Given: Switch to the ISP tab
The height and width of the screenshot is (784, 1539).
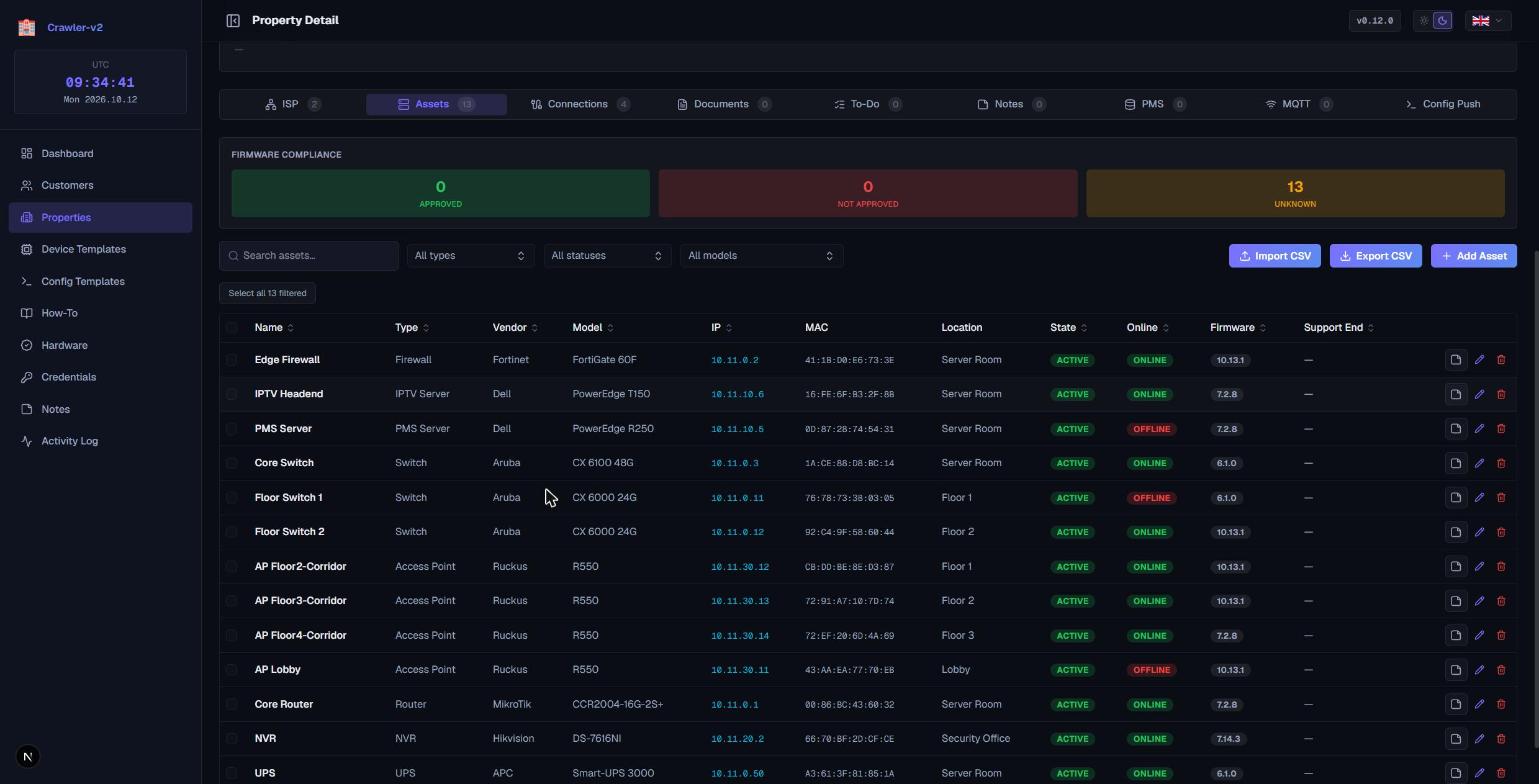Looking at the screenshot, I should (292, 104).
